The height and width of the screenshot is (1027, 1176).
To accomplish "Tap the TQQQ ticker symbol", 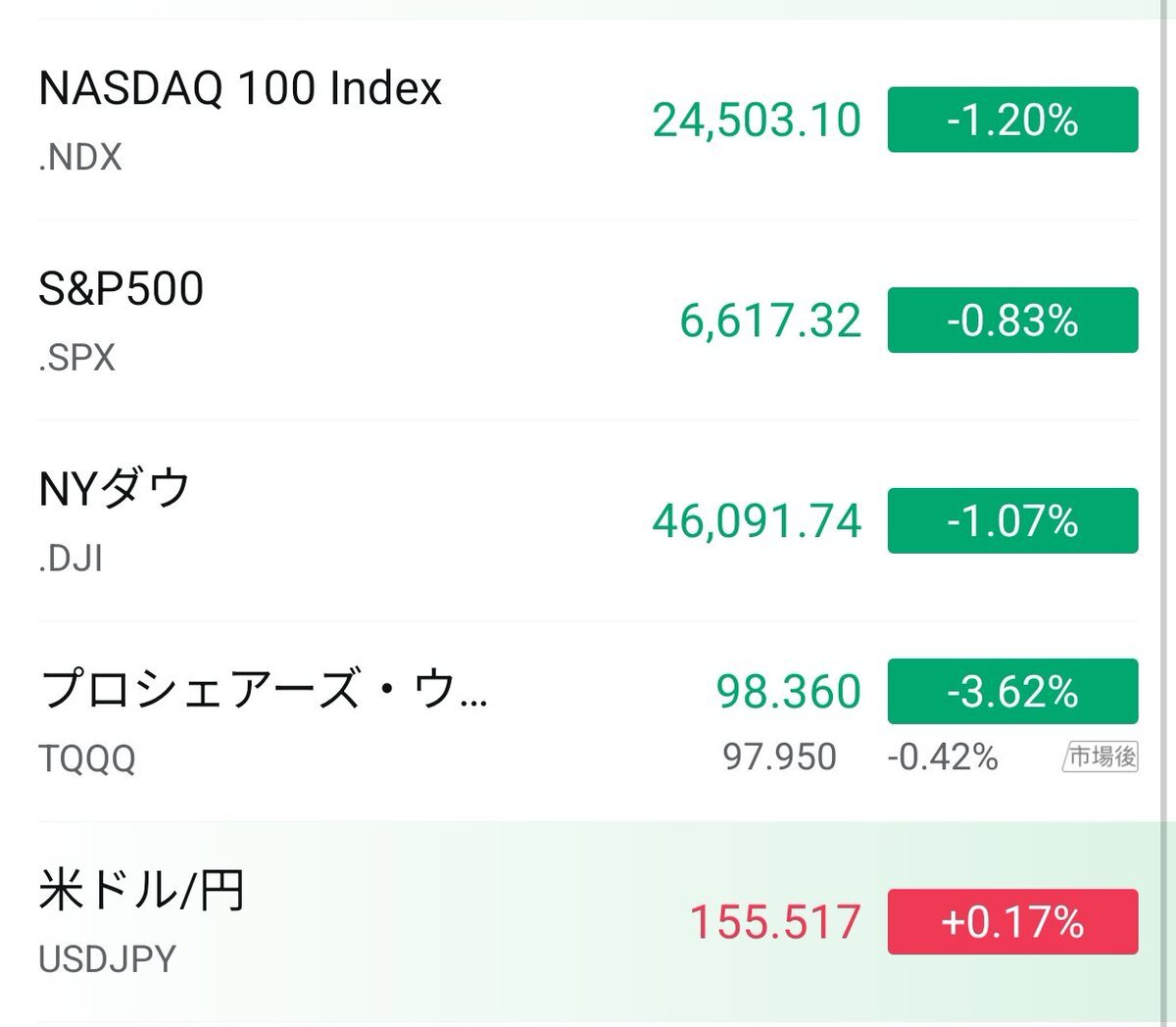I will pos(87,758).
